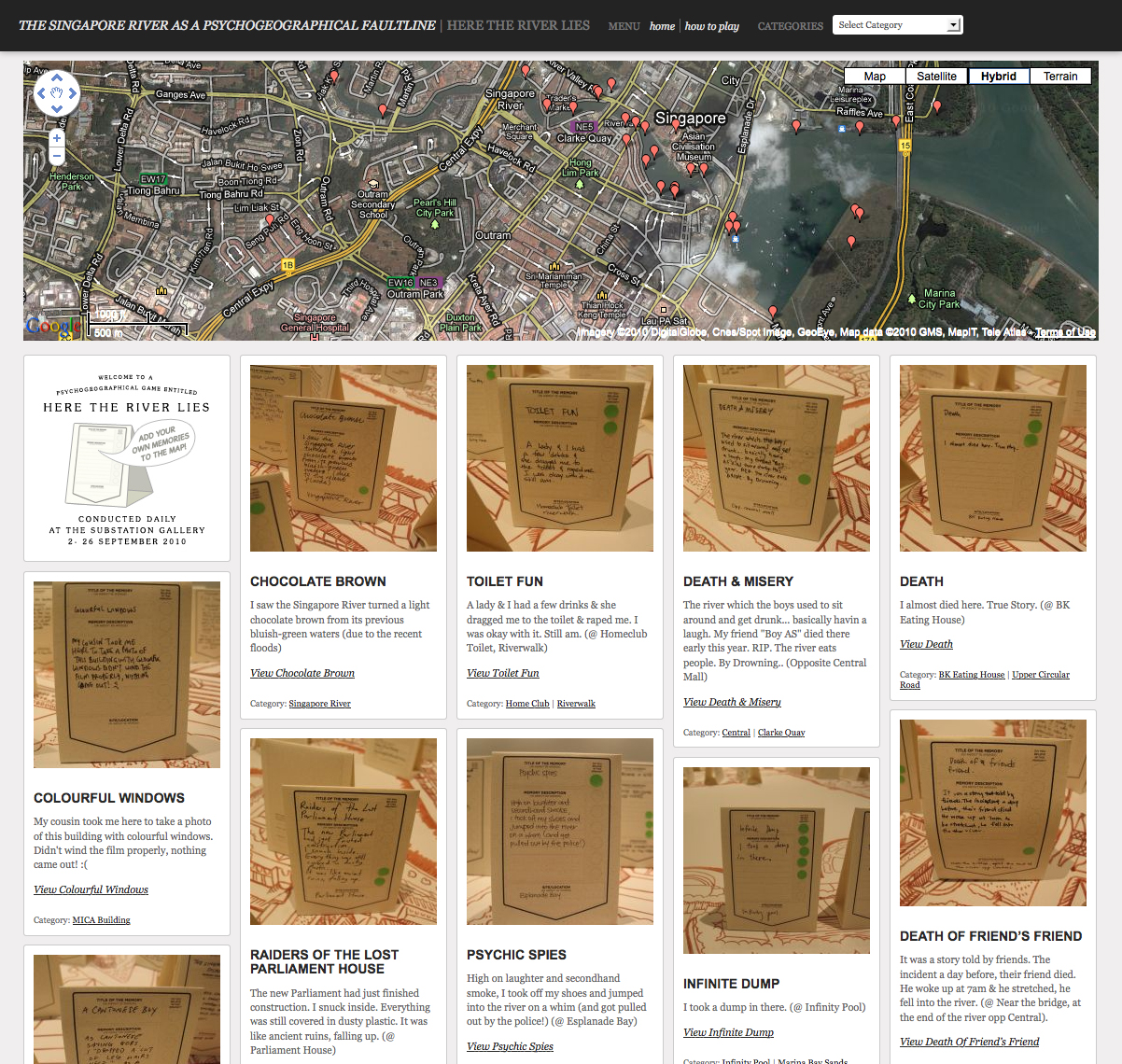Click the hand icon in pan control
This screenshot has height=1064, width=1122.
tap(57, 93)
